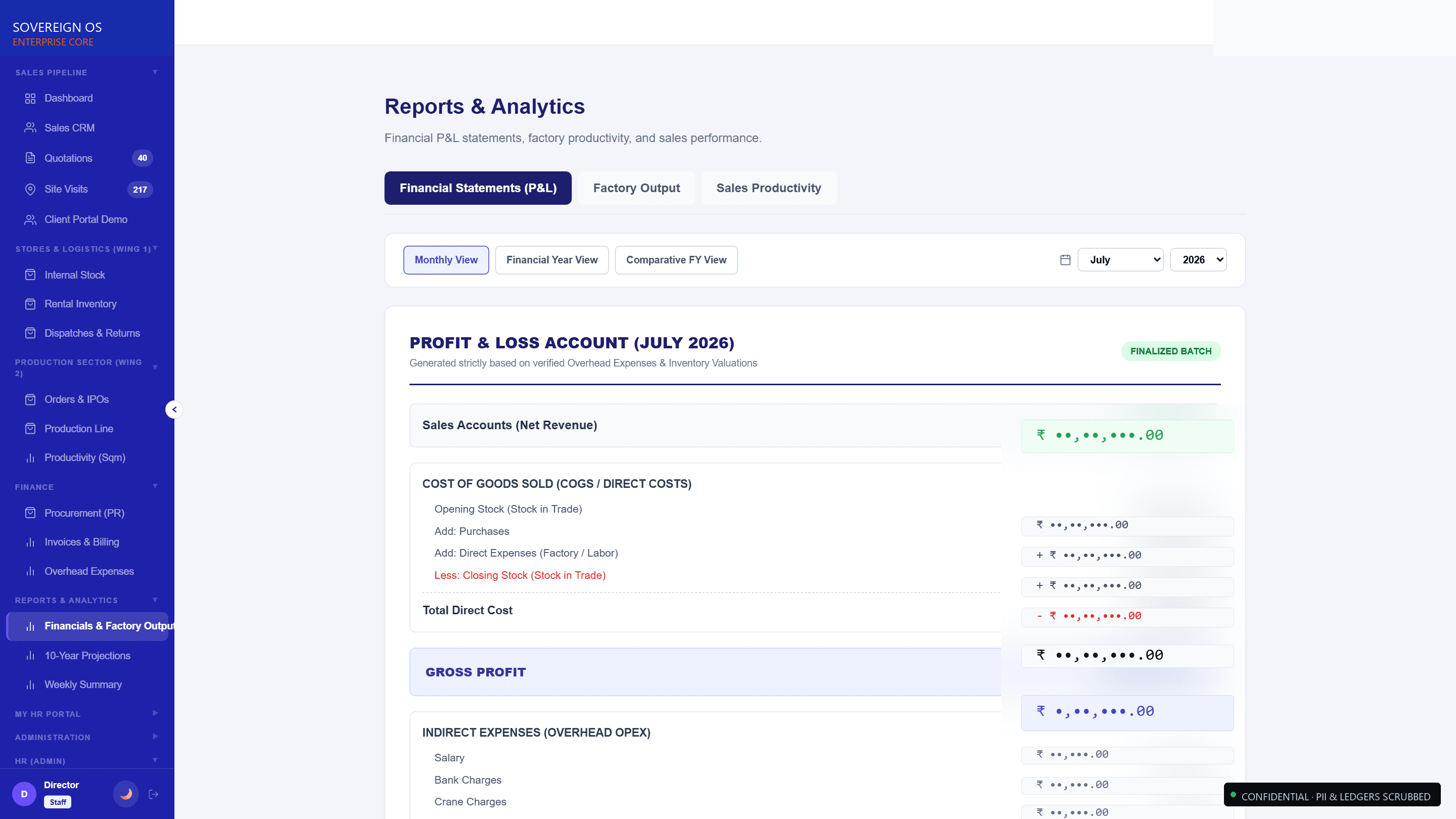Image resolution: width=1456 pixels, height=819 pixels.
Task: Switch to the Sales Productivity tab
Action: coord(768,188)
